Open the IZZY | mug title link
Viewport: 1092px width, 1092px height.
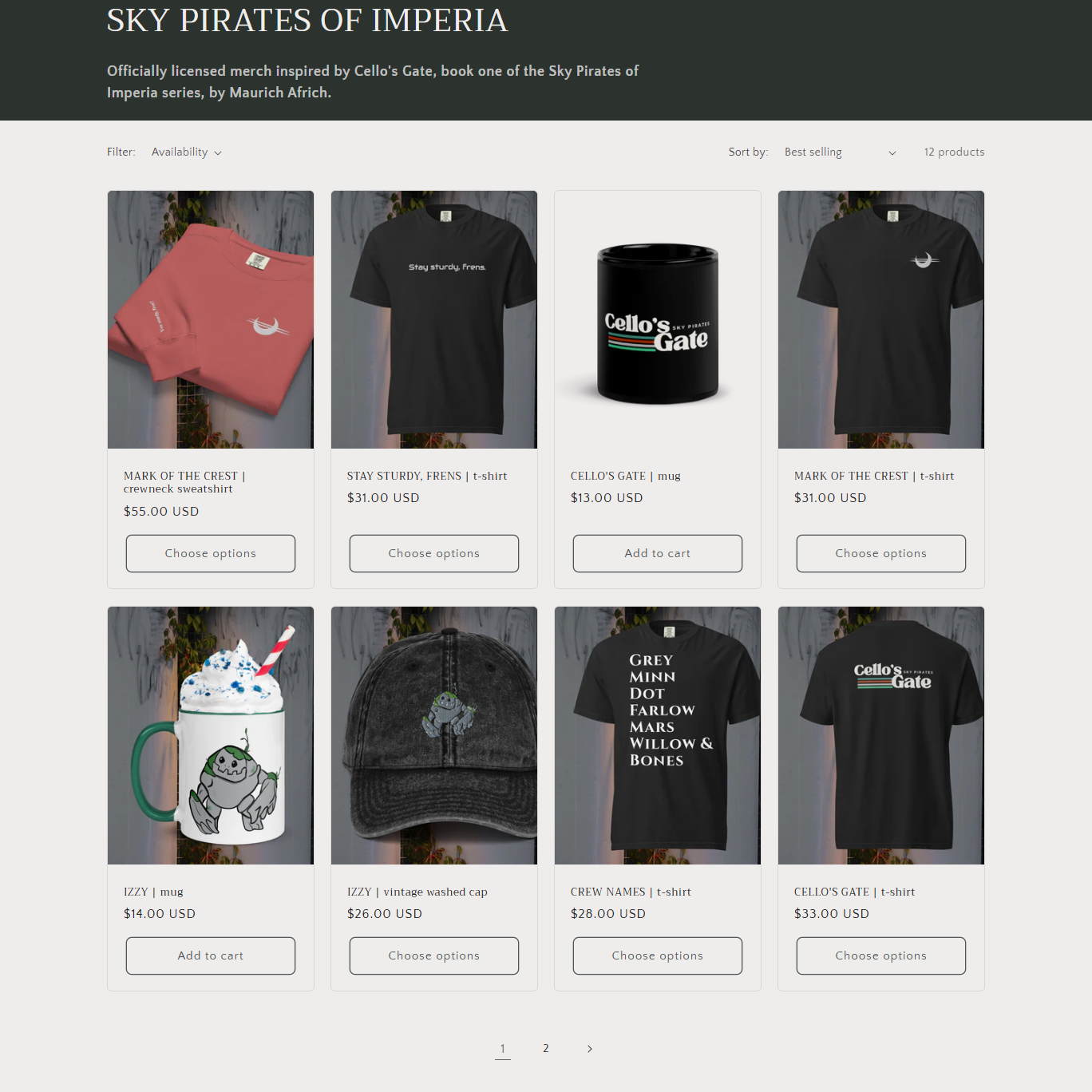(x=153, y=892)
